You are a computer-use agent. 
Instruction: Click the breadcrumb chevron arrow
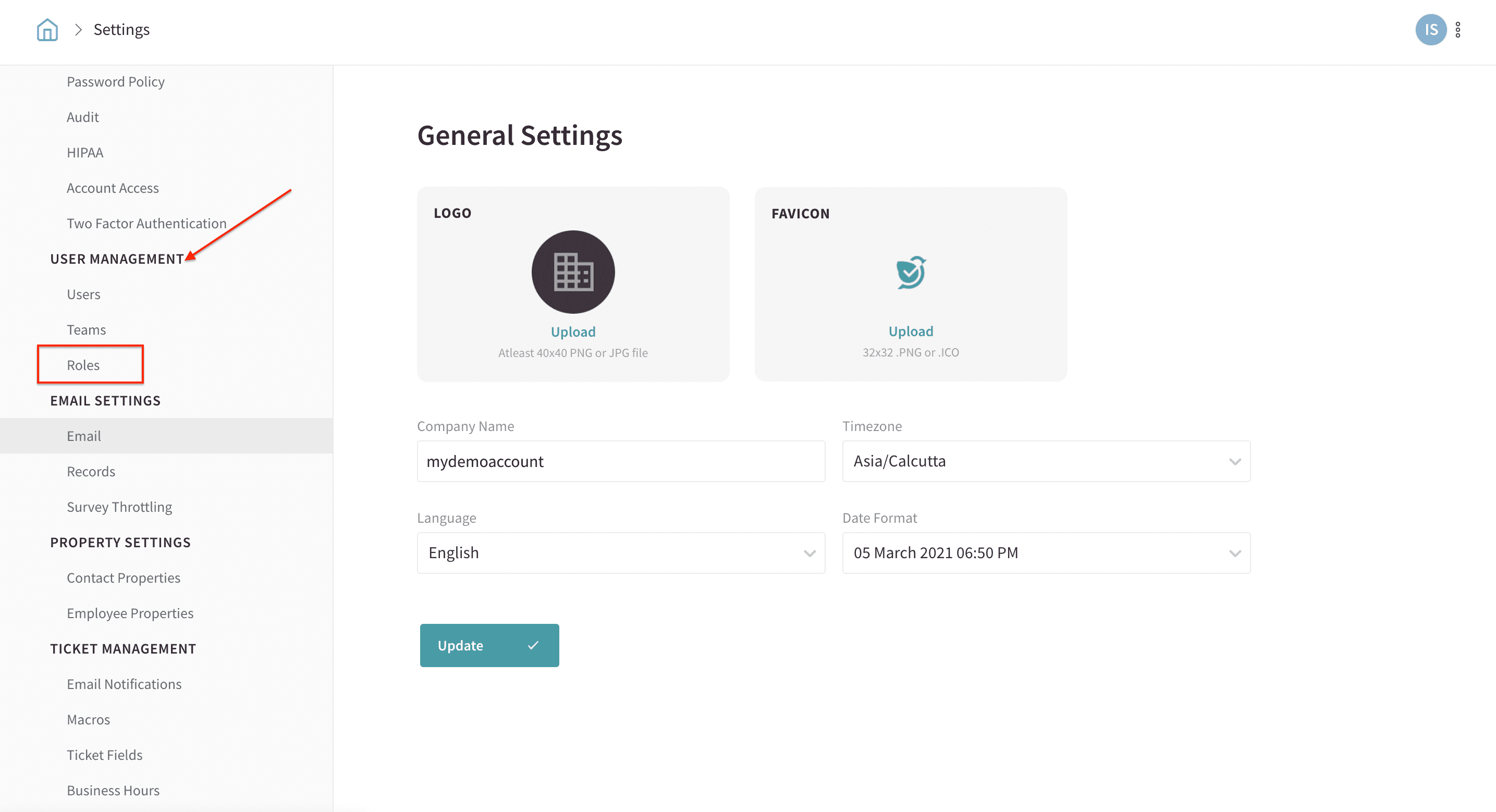click(x=78, y=30)
